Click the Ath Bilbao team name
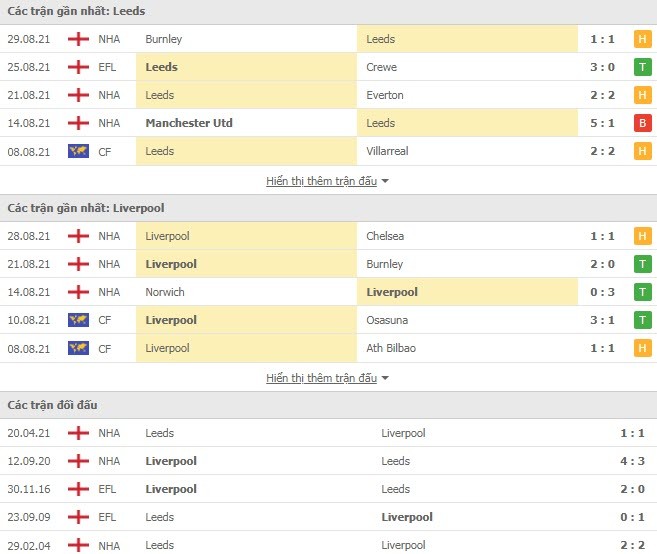657x554 pixels. (x=391, y=348)
